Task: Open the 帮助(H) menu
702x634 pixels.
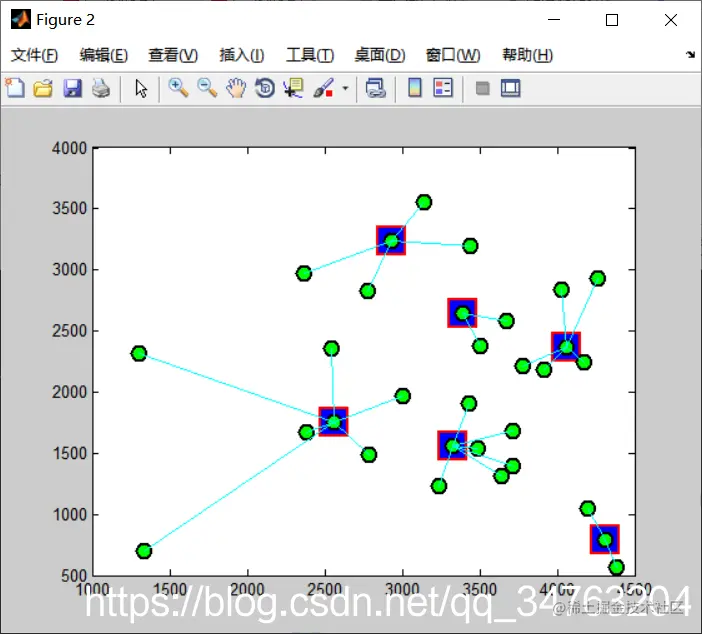Action: [x=527, y=55]
